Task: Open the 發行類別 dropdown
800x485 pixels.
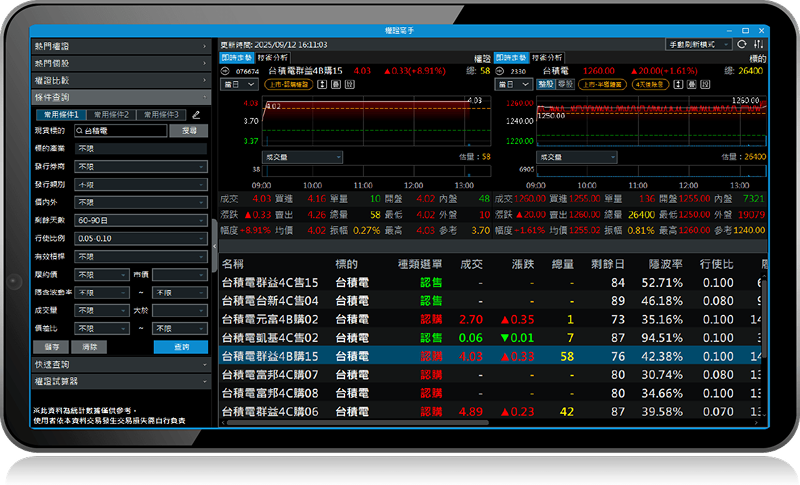Action: tap(141, 185)
